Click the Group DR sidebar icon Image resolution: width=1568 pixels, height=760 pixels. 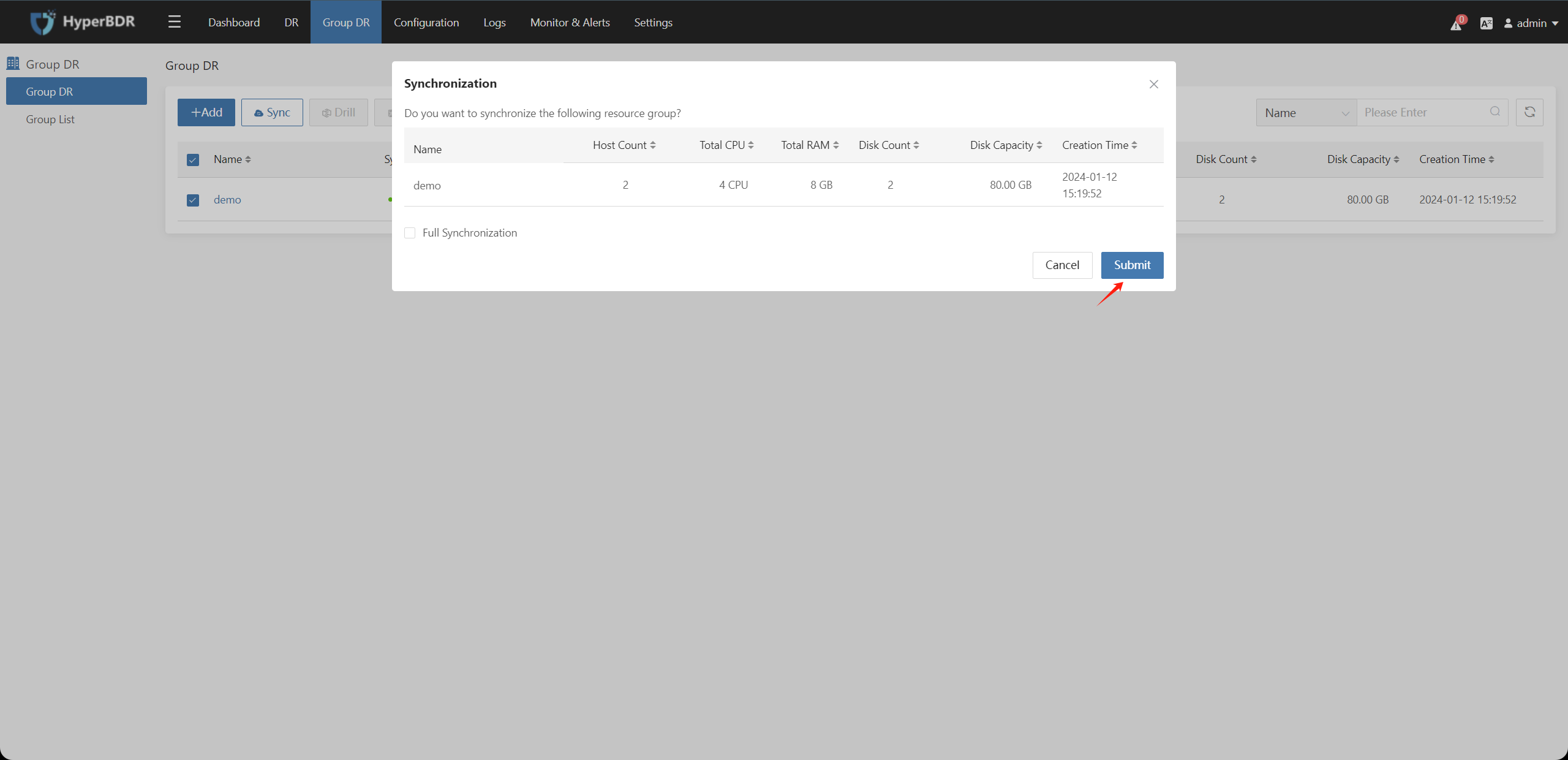[x=14, y=63]
